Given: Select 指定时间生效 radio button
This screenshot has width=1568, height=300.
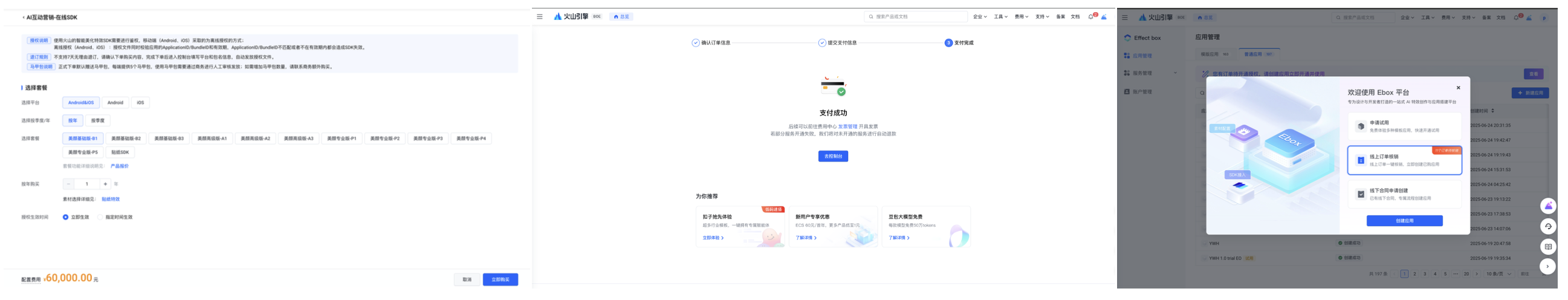Looking at the screenshot, I should click(100, 217).
